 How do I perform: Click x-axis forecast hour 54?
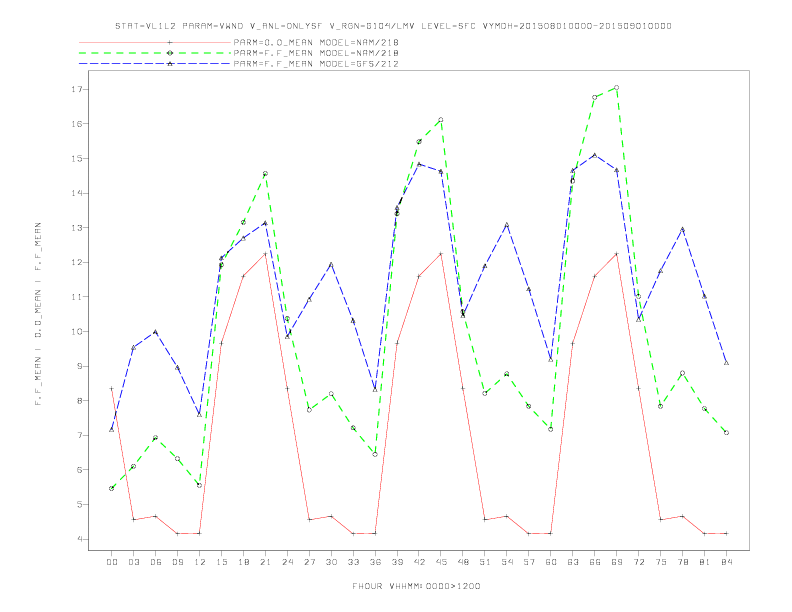pos(507,562)
